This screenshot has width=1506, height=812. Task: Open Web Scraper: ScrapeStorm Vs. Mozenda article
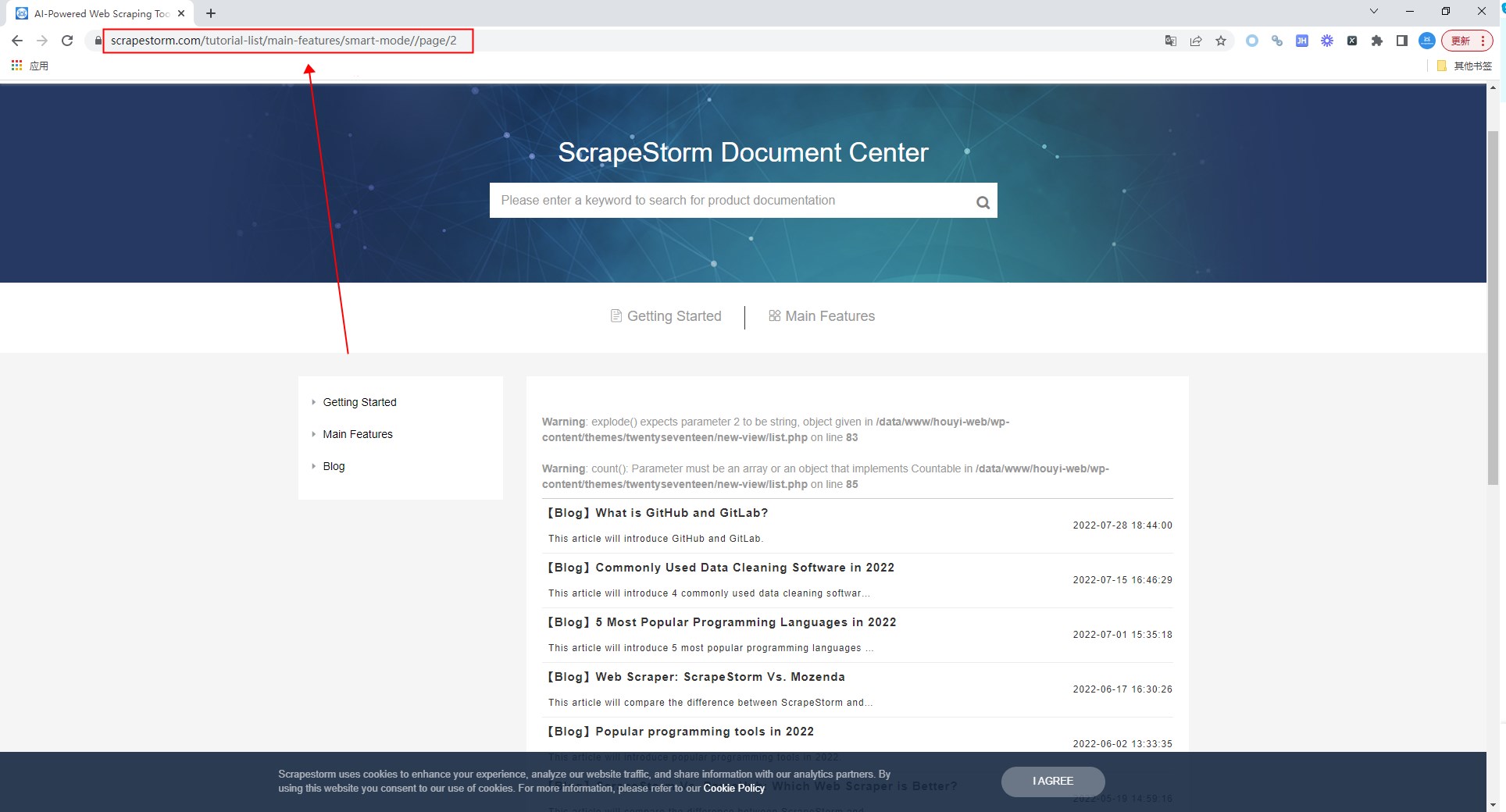click(x=695, y=677)
